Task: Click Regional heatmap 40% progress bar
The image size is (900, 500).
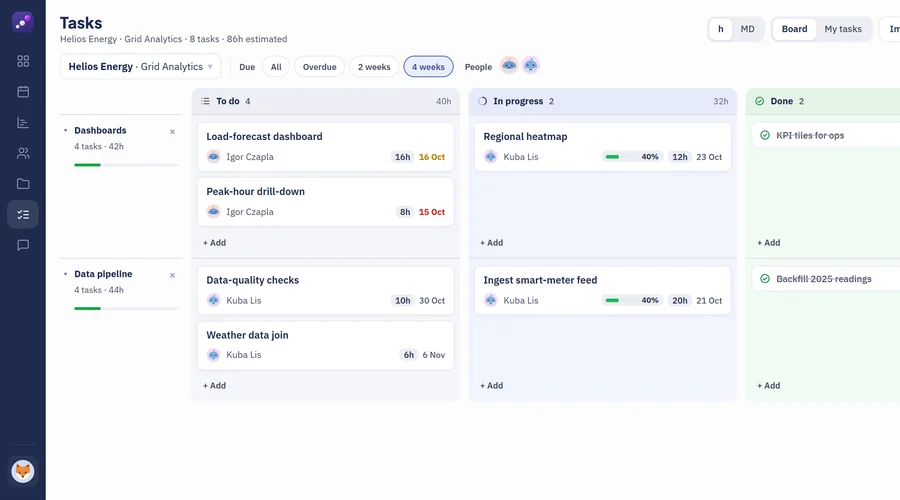Action: tap(633, 157)
